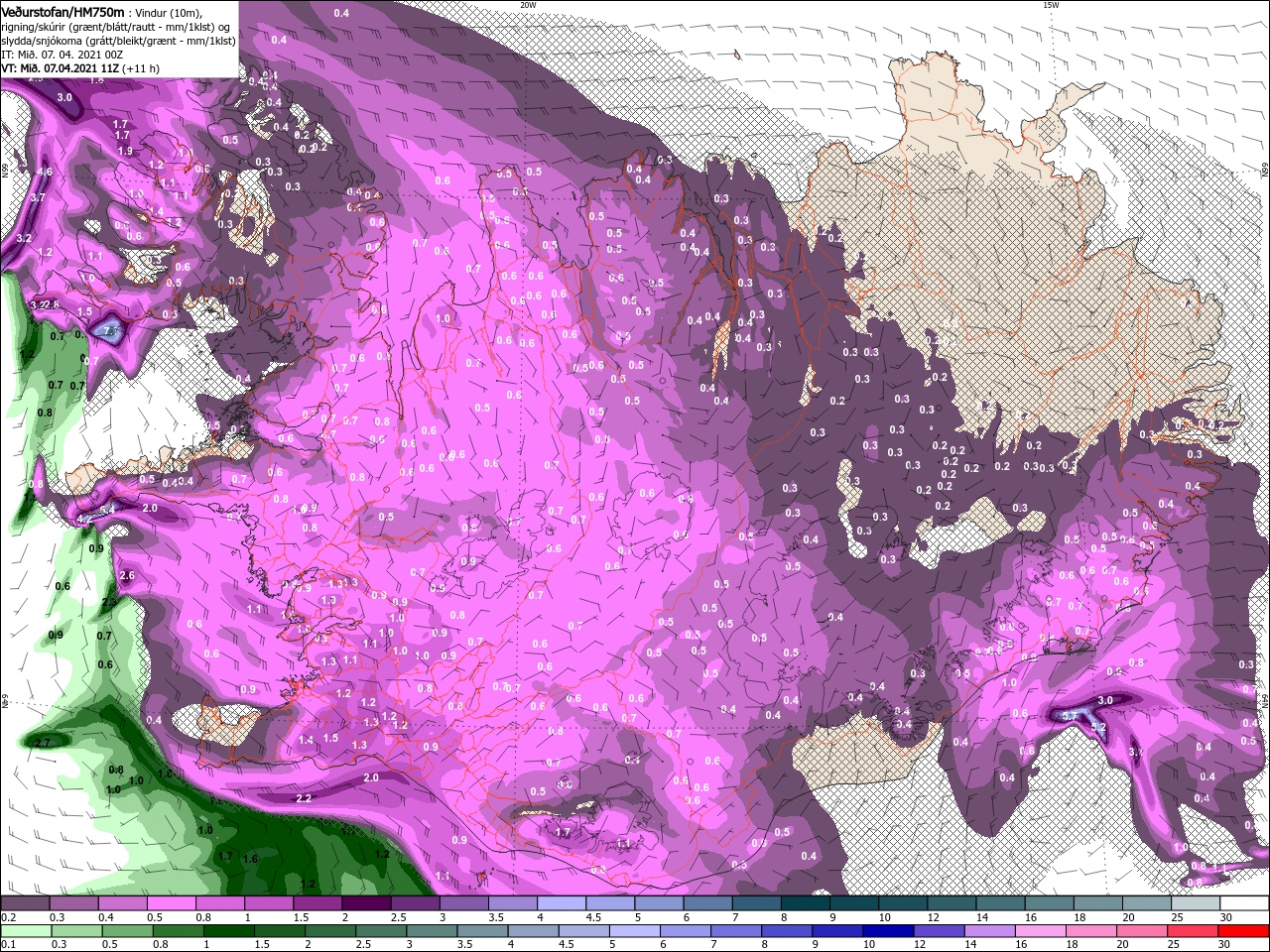
Task: Click the 0.1 label on the lower legend row
Action: point(8,945)
